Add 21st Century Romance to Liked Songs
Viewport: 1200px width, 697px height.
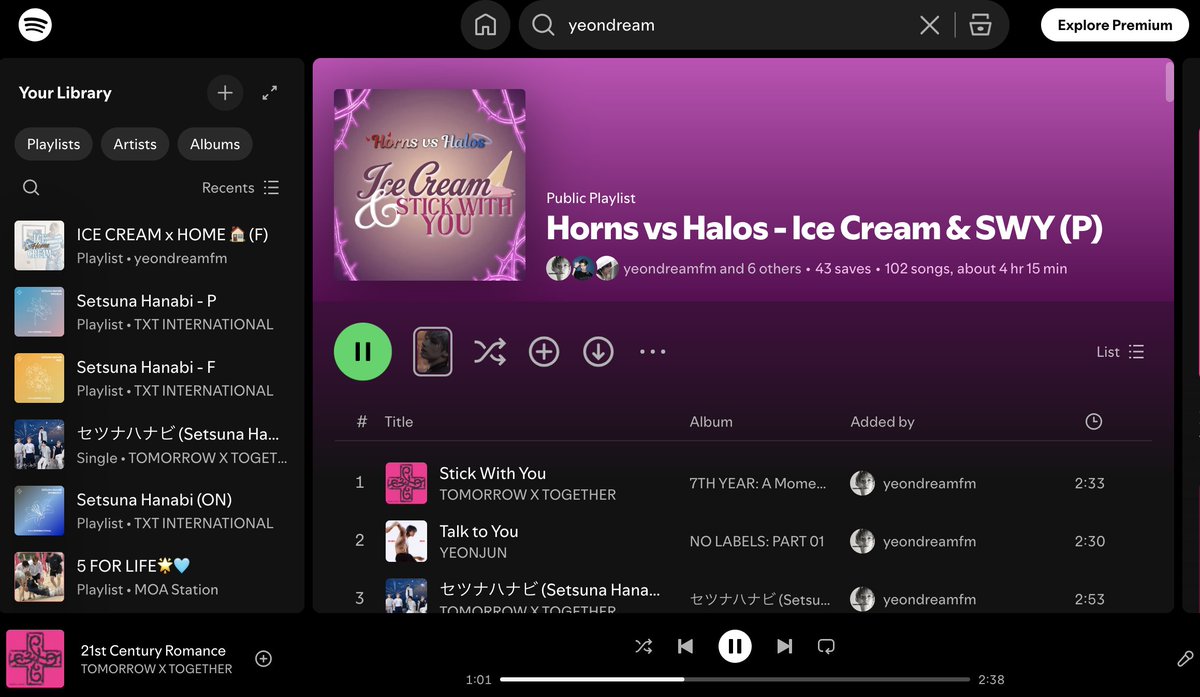tap(264, 658)
